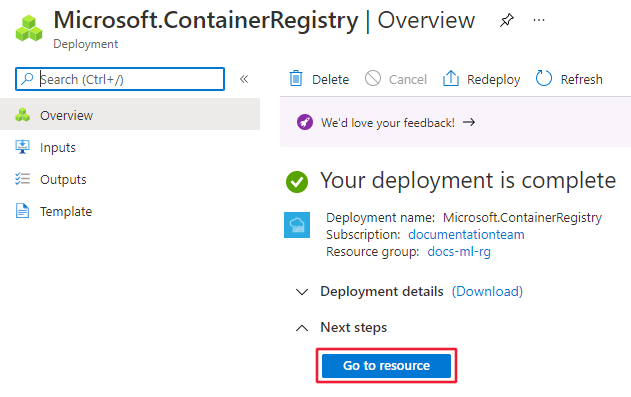Click the blue cloud deployment icon
This screenshot has height=397, width=631.
297,225
